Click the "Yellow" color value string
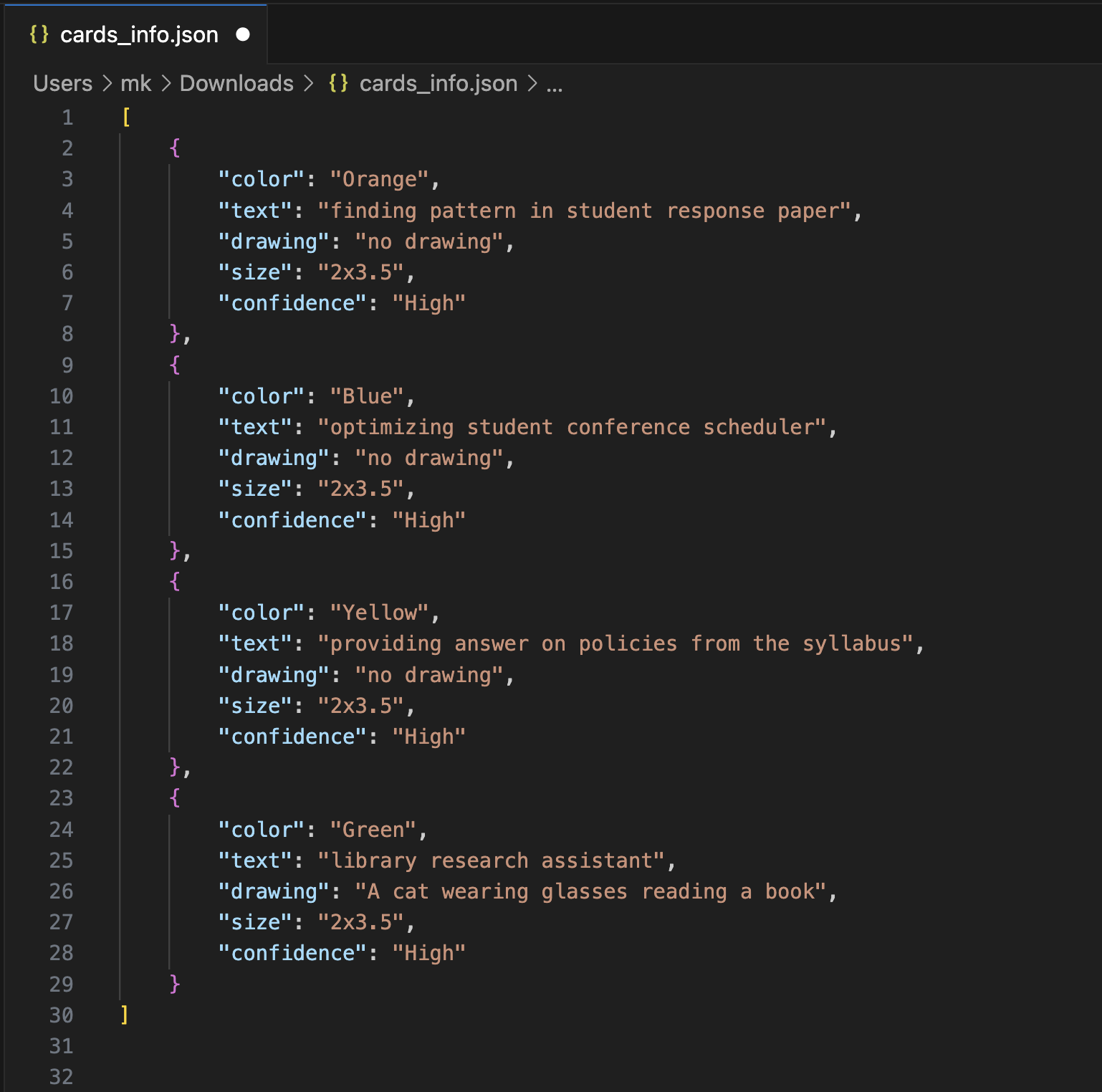1102x1092 pixels. tap(379, 613)
